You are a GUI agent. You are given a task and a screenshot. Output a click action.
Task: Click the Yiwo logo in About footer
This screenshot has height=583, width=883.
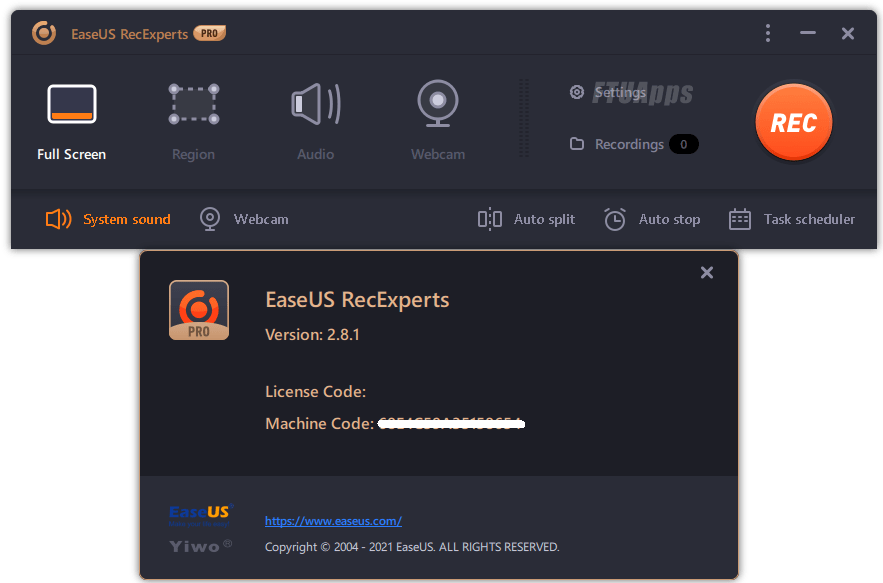200,546
